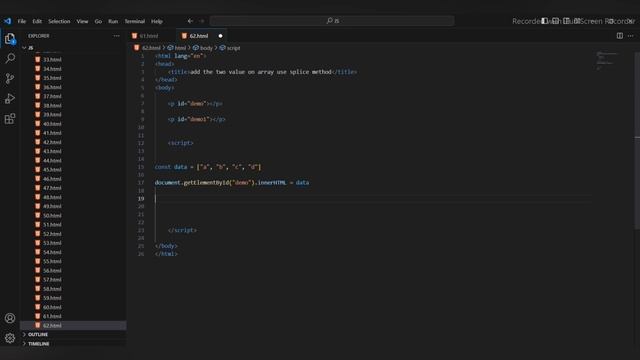Open 52.html in the explorer
Screen dimensions: 640x360
tap(52, 234)
